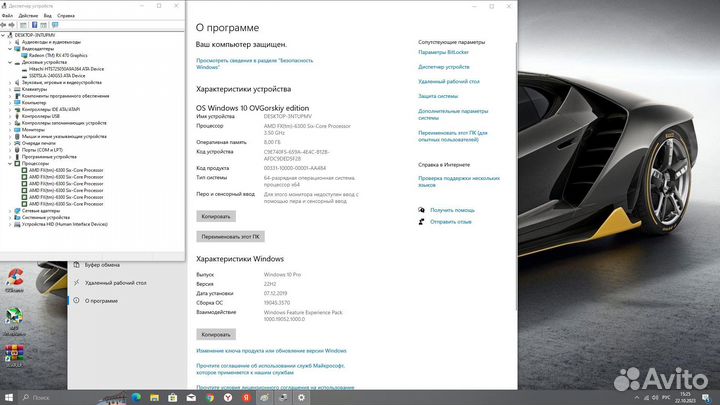
Task: Open Windows Start menu
Action: (8, 398)
